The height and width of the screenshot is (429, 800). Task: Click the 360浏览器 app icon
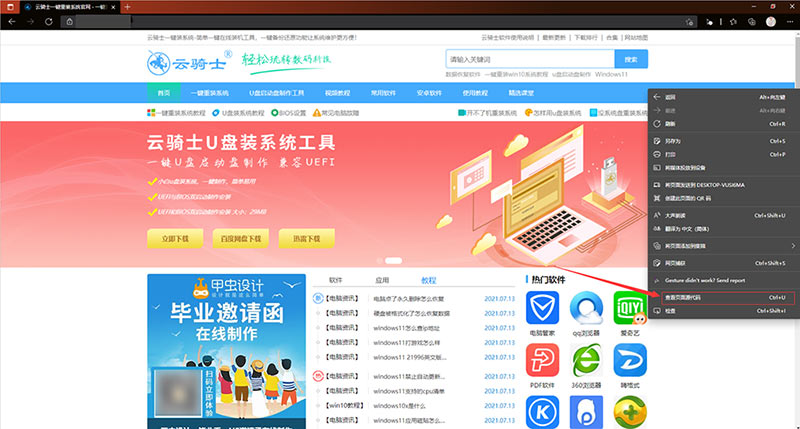(x=586, y=360)
